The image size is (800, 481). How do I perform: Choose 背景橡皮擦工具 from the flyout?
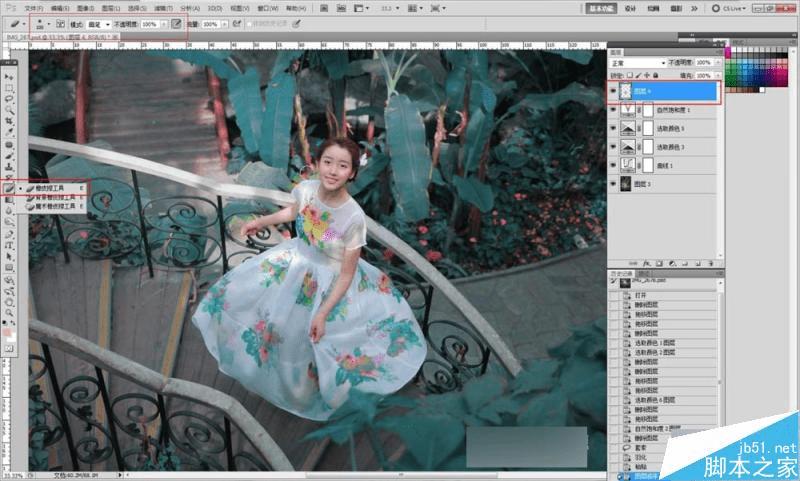pos(57,197)
